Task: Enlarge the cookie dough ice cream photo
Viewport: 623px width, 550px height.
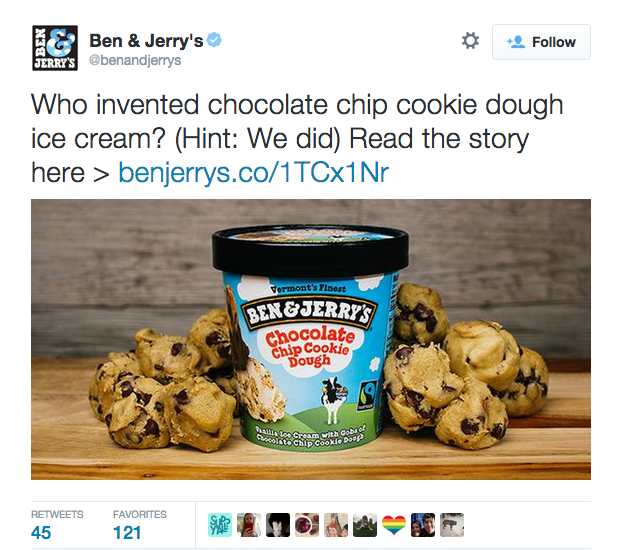Action: (x=311, y=339)
